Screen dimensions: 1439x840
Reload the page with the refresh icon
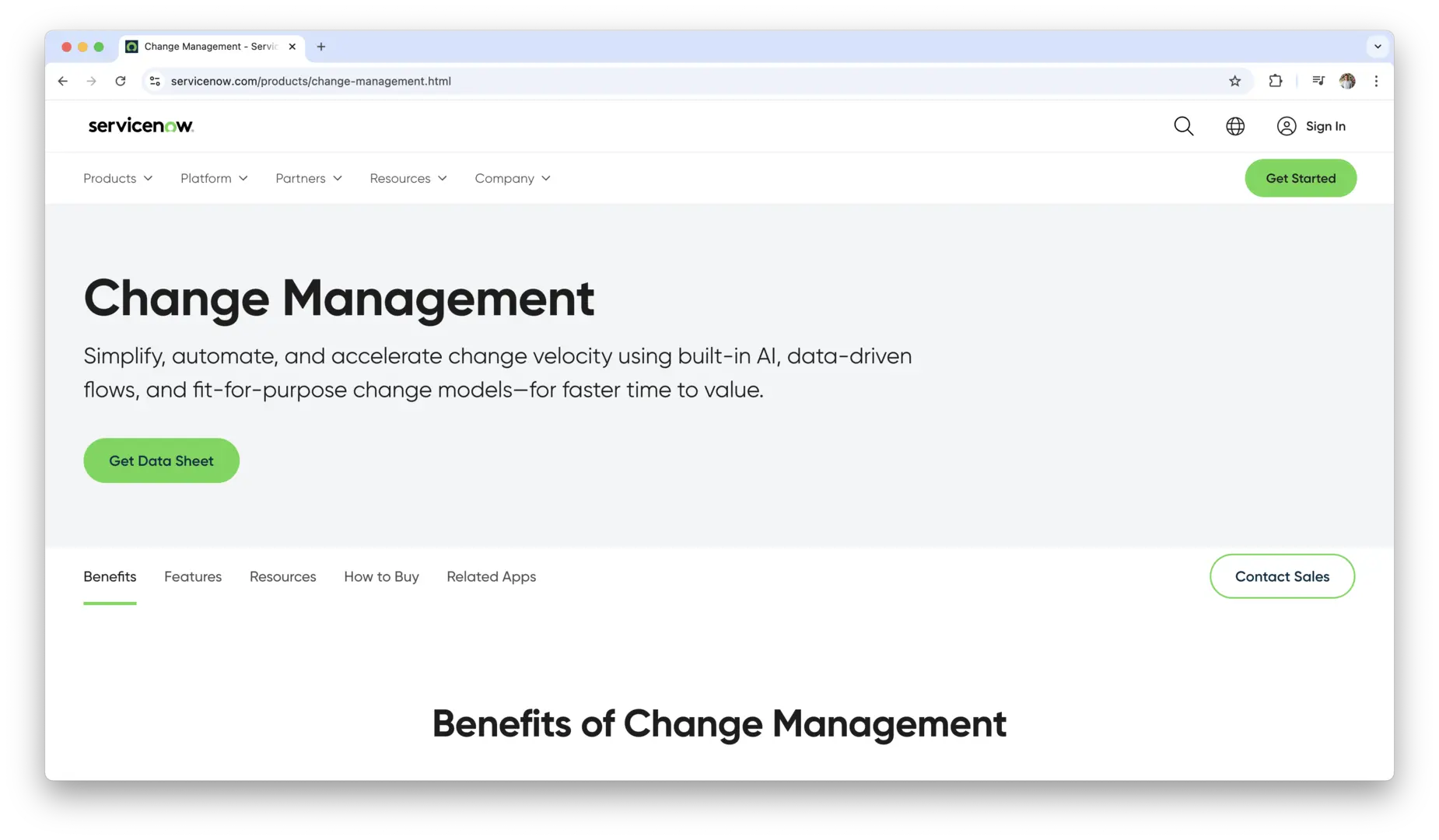click(121, 81)
